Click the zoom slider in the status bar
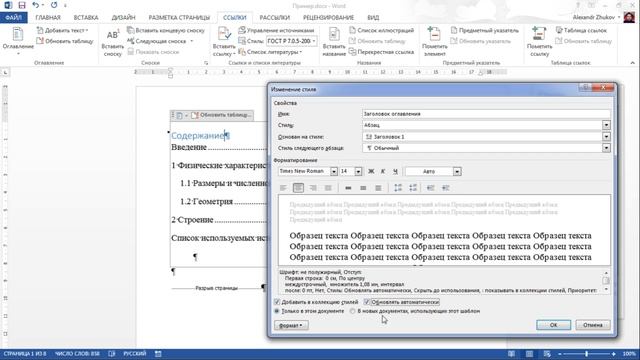640x360 pixels. (x=587, y=354)
